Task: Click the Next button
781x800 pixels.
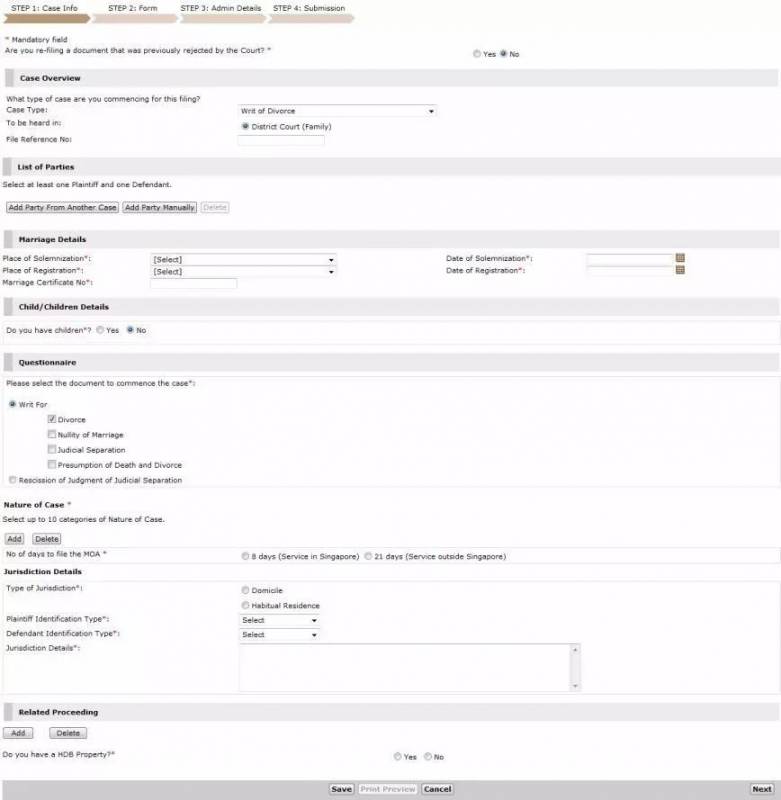Action: tap(761, 789)
